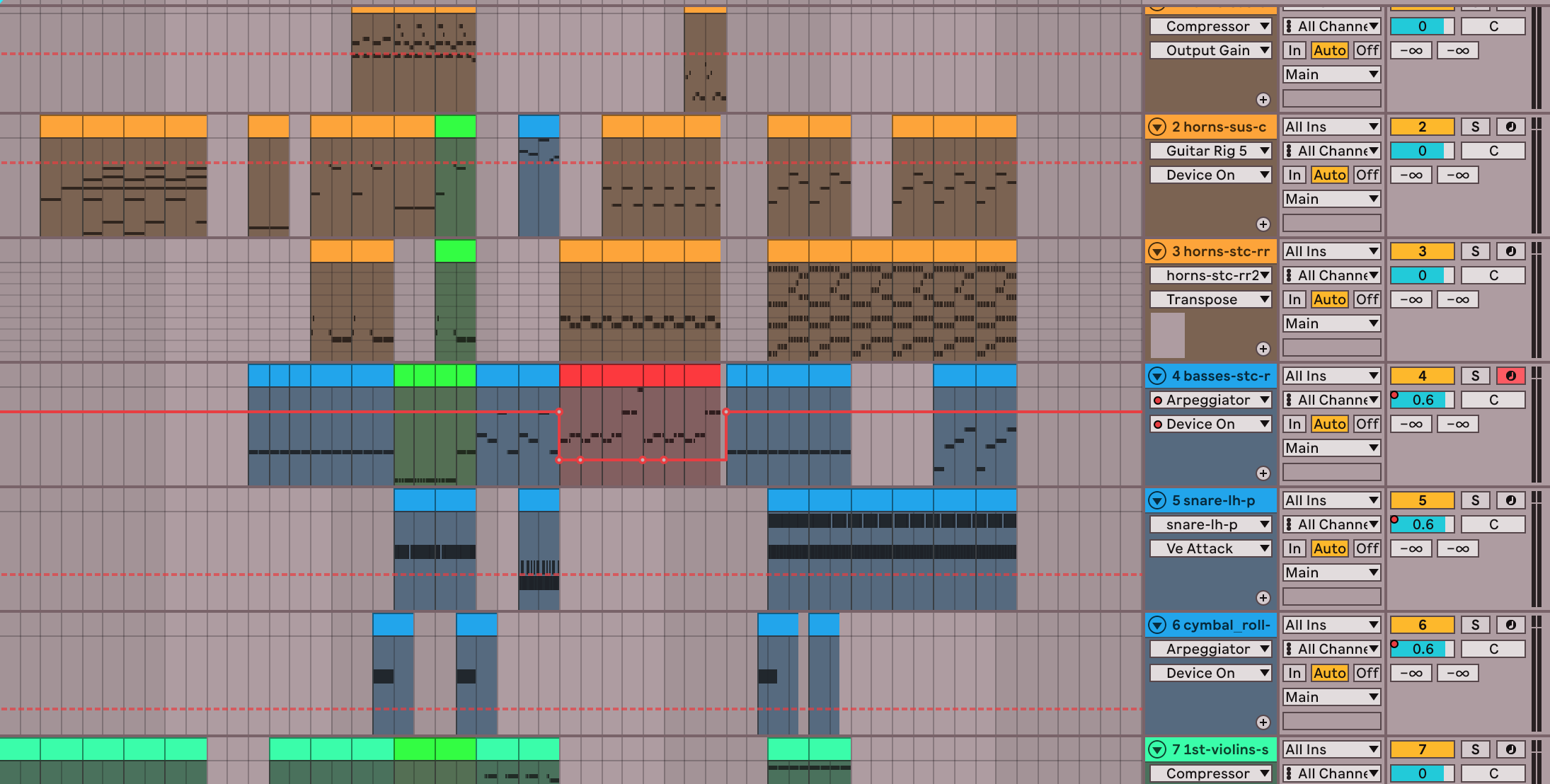Add automation lane on 3 horns-stc-rr track
Image resolution: width=1550 pixels, height=784 pixels.
(1263, 349)
